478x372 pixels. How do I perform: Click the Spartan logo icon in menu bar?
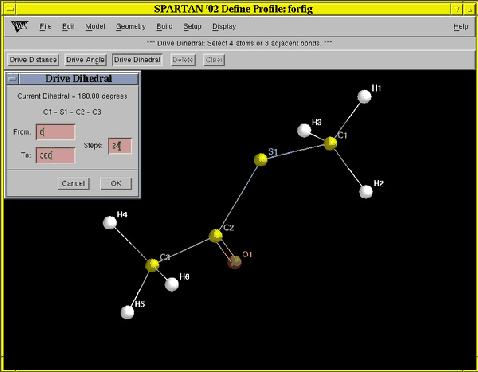tap(19, 26)
